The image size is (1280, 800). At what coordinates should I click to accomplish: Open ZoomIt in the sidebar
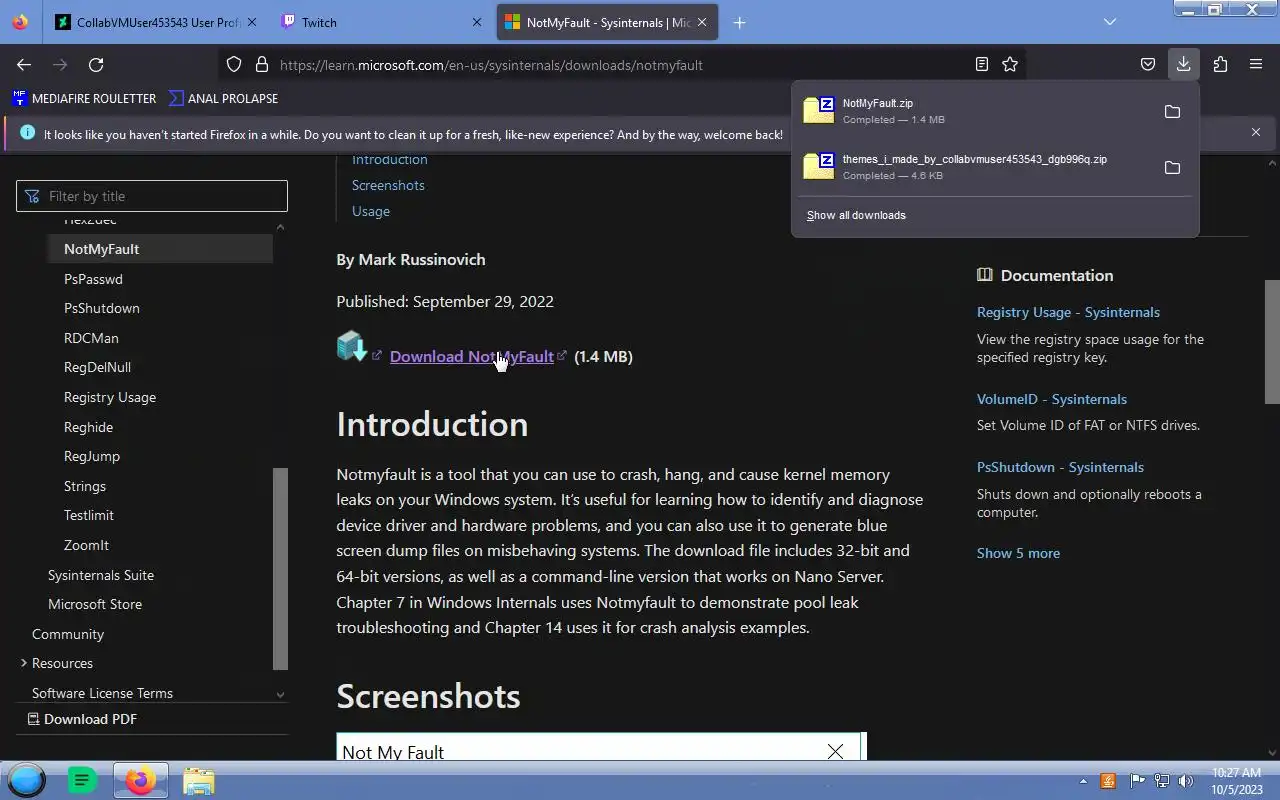tap(86, 545)
